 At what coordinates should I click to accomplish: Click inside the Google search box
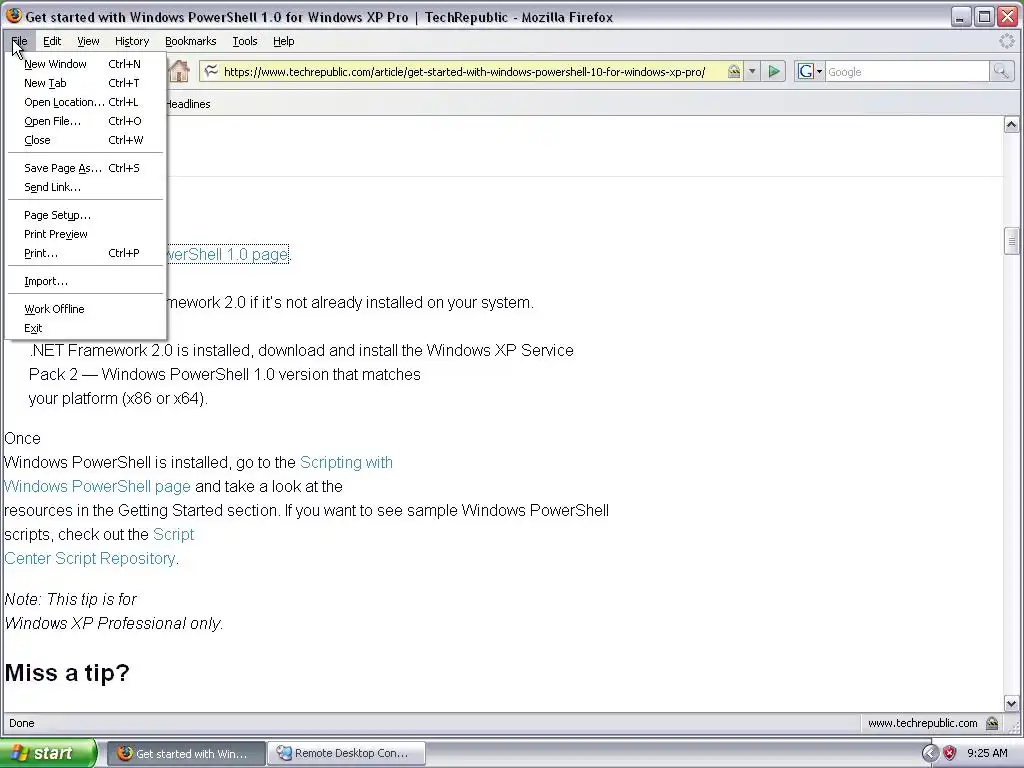click(907, 72)
